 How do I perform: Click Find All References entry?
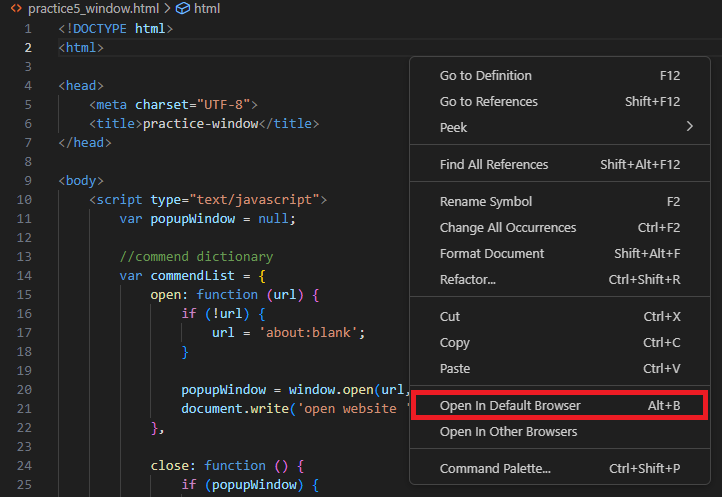559,164
